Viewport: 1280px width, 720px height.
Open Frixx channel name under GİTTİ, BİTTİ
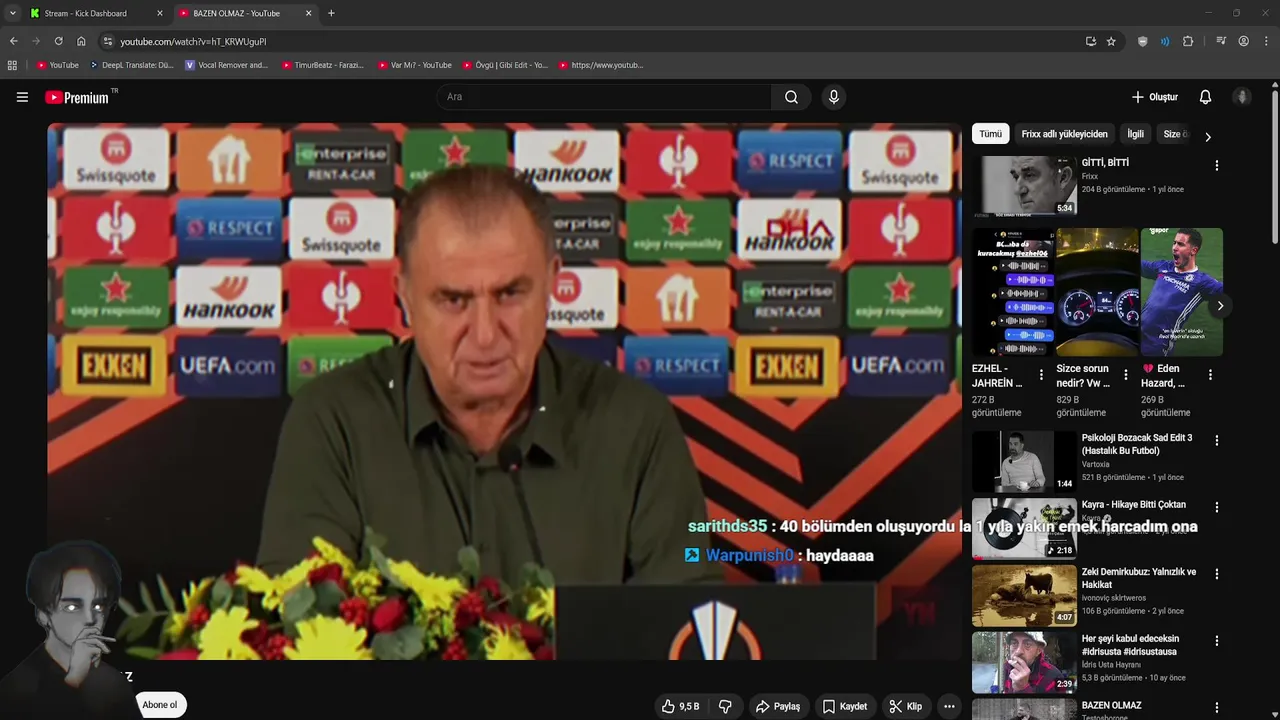click(x=1090, y=176)
